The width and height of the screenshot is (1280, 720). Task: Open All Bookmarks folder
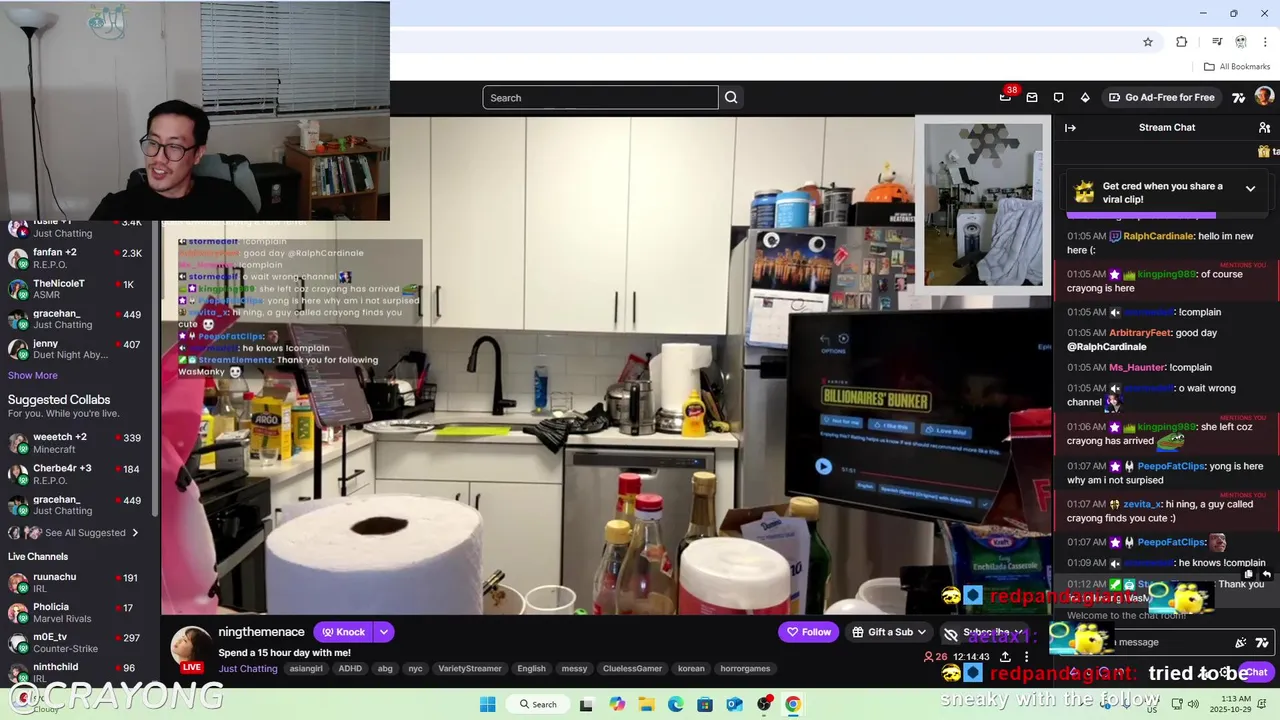(x=1237, y=66)
